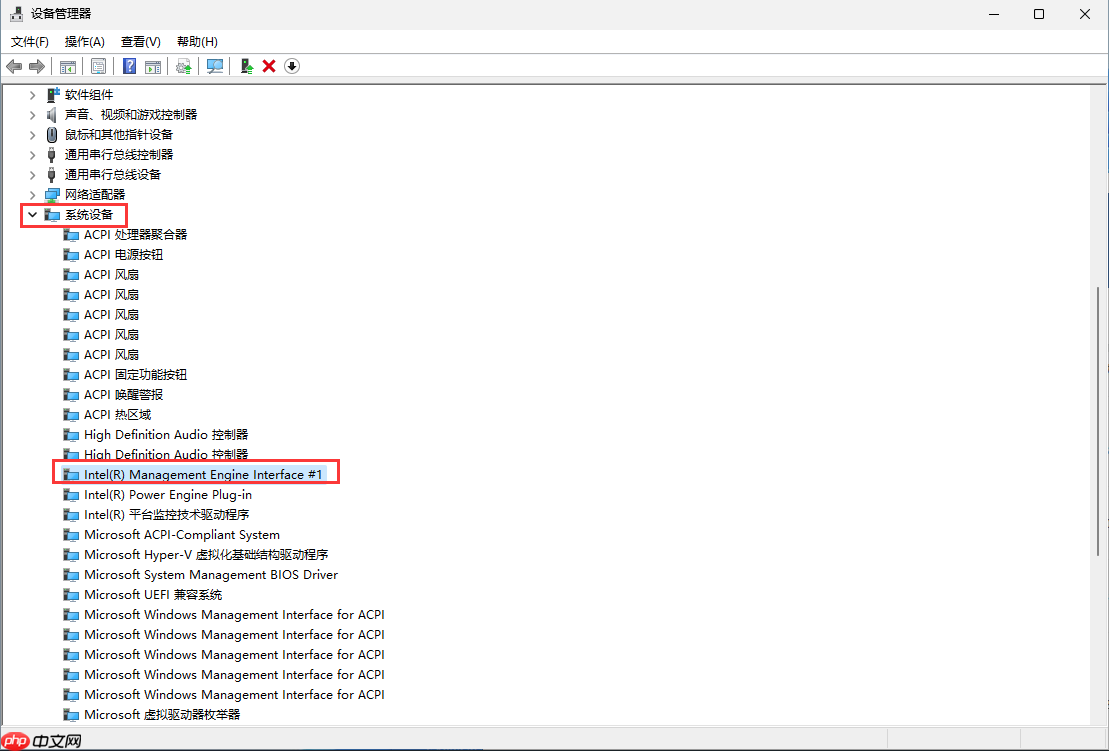This screenshot has height=751, width=1109.
Task: Click the forward arrow in the toolbar
Action: coord(37,66)
